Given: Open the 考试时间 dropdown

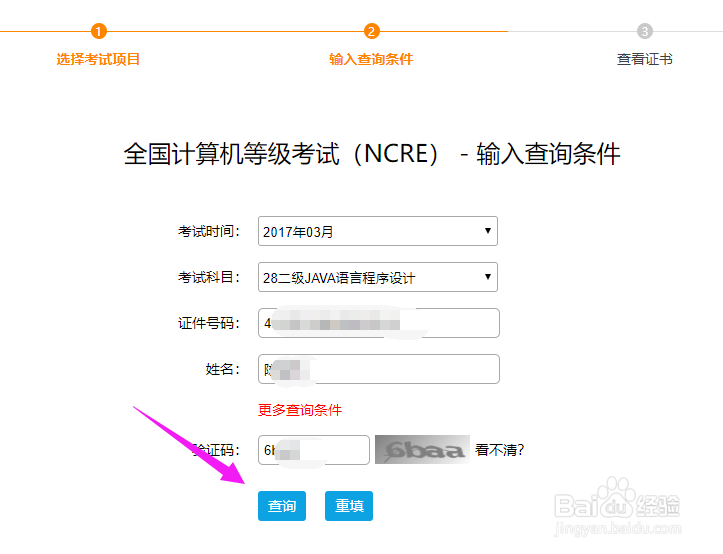Looking at the screenshot, I should [x=378, y=231].
